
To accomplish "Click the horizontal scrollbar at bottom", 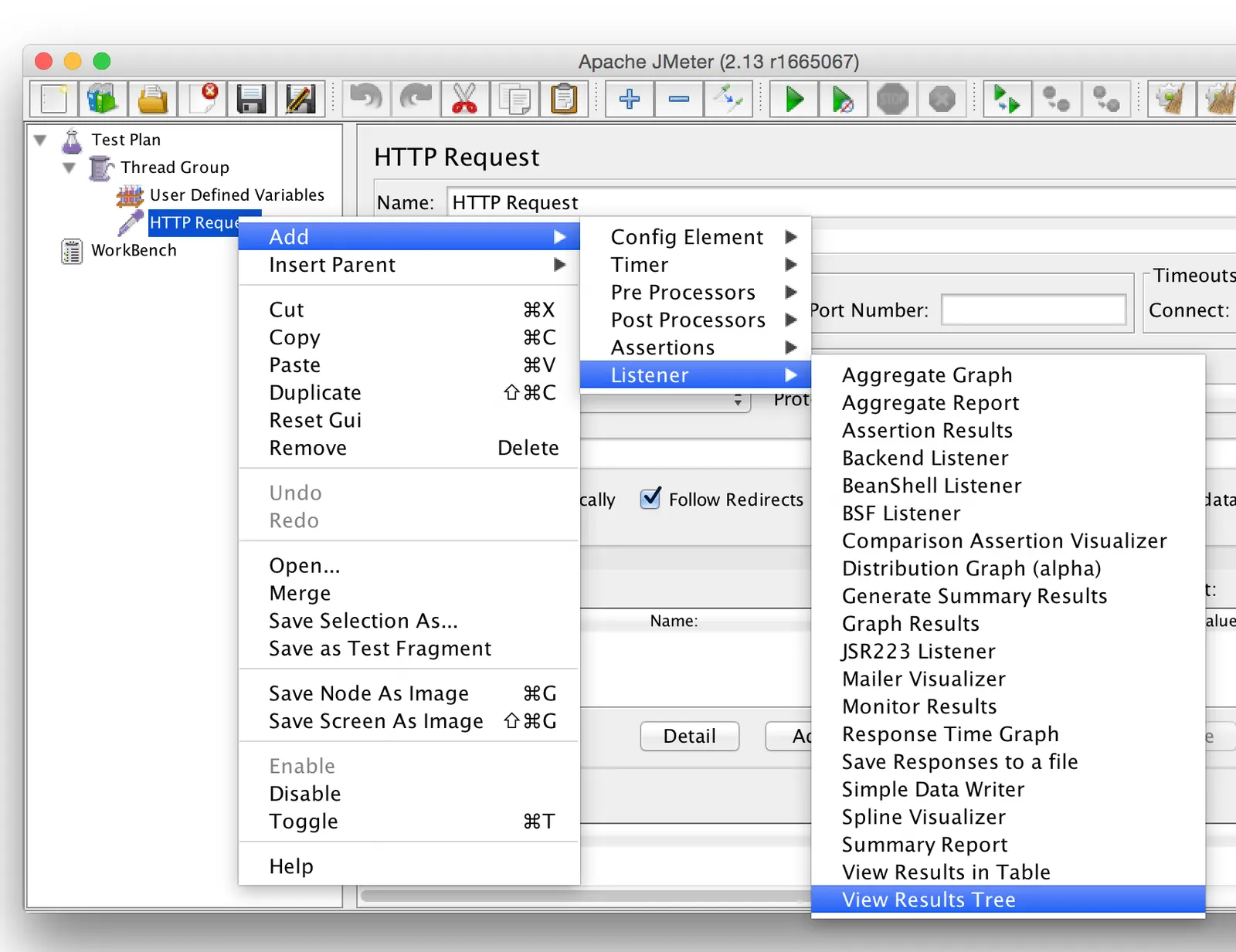I will point(585,896).
